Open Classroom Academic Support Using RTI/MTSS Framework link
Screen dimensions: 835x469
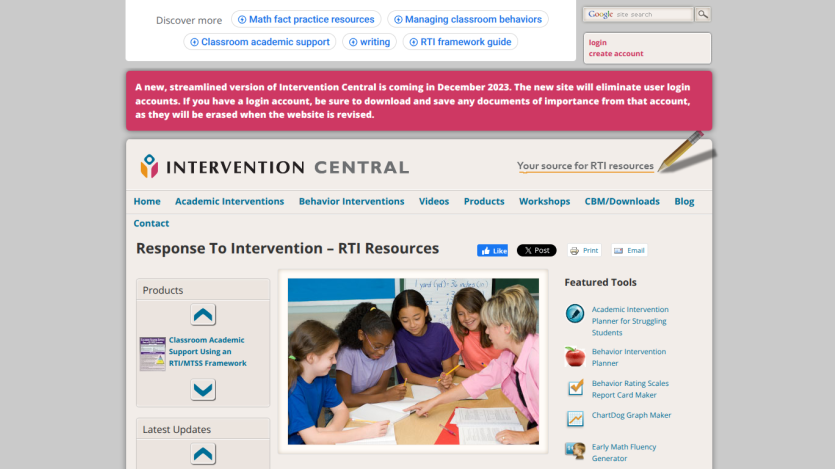(x=208, y=351)
